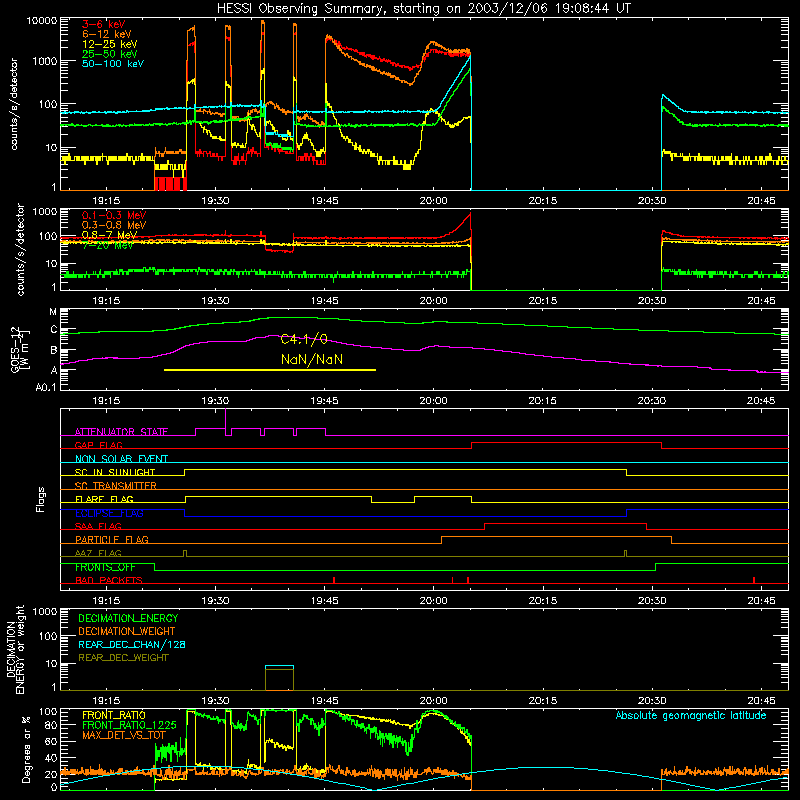The width and height of the screenshot is (800, 800).
Task: Select the 50-100 keV legend entry
Action: click(113, 64)
